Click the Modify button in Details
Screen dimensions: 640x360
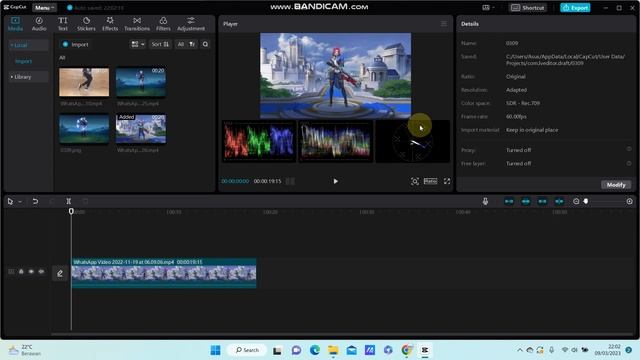coord(616,185)
